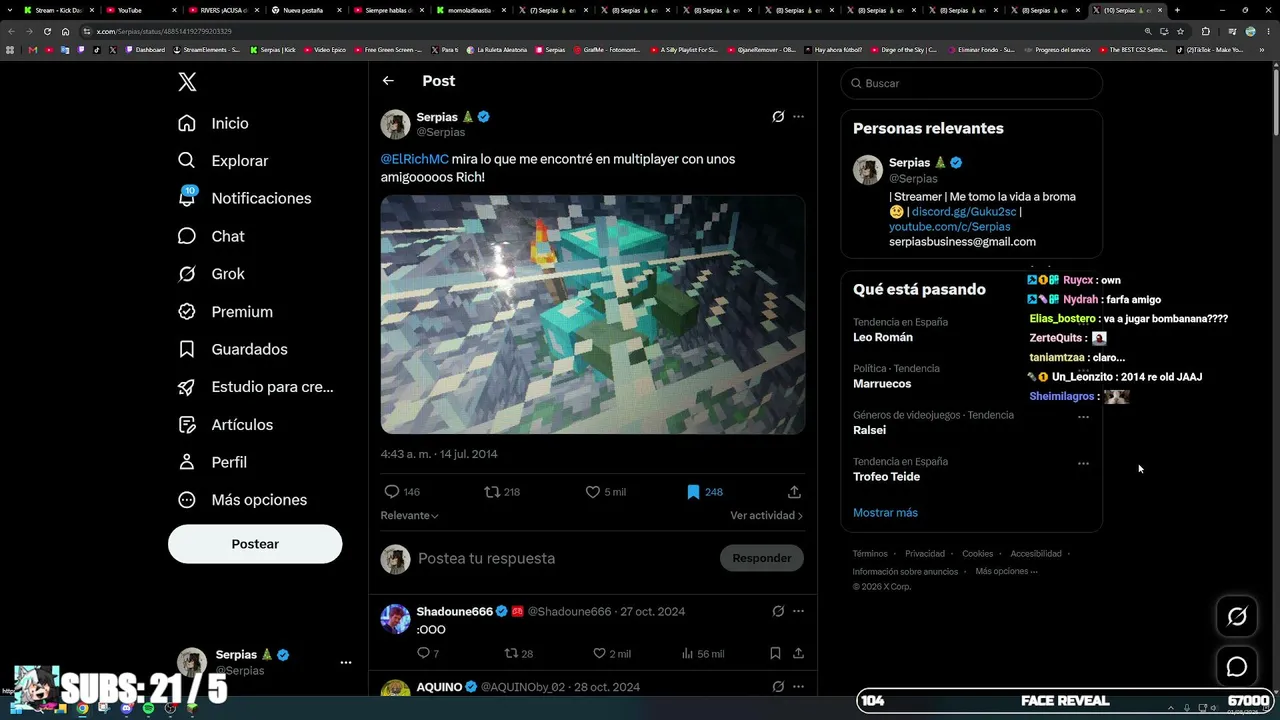
Task: Open the @ElRichMC mention link
Action: coord(414,159)
